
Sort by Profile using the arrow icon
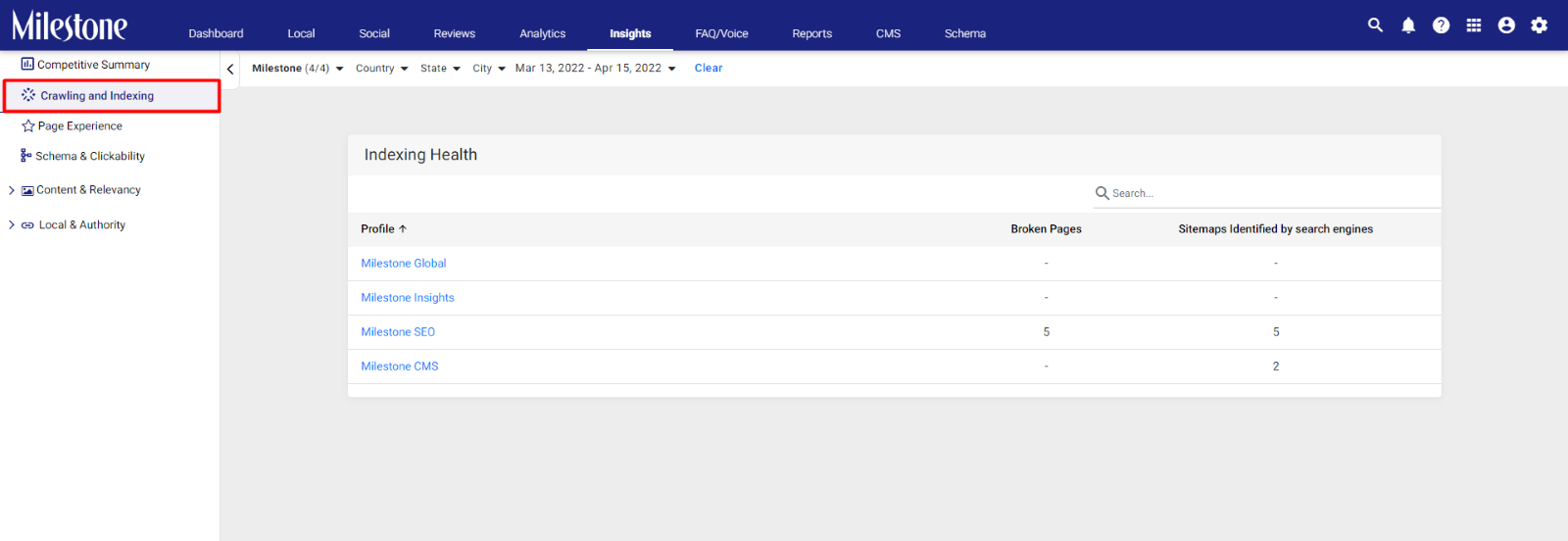(x=402, y=228)
